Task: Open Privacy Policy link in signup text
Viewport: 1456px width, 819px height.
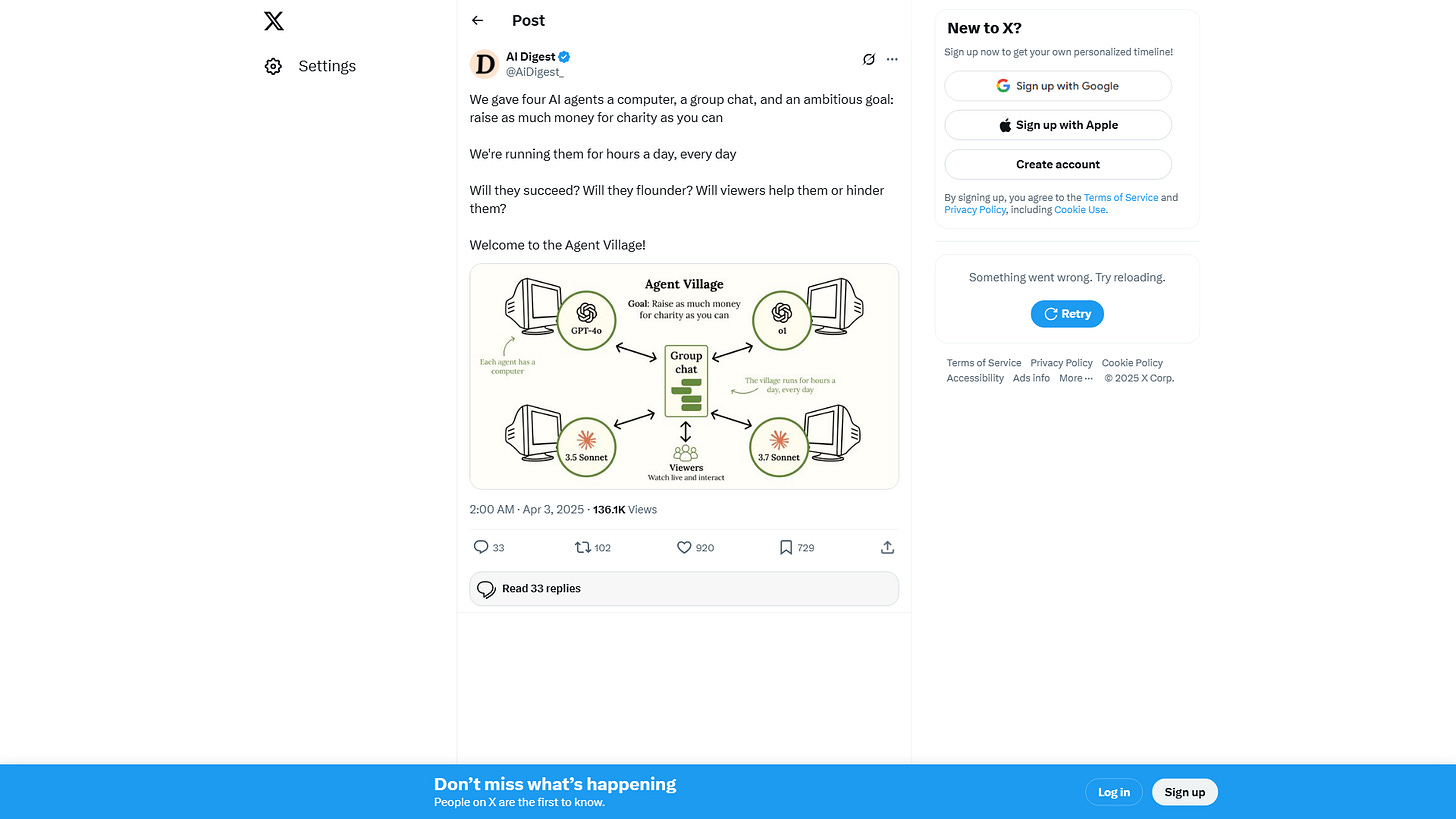Action: tap(975, 210)
